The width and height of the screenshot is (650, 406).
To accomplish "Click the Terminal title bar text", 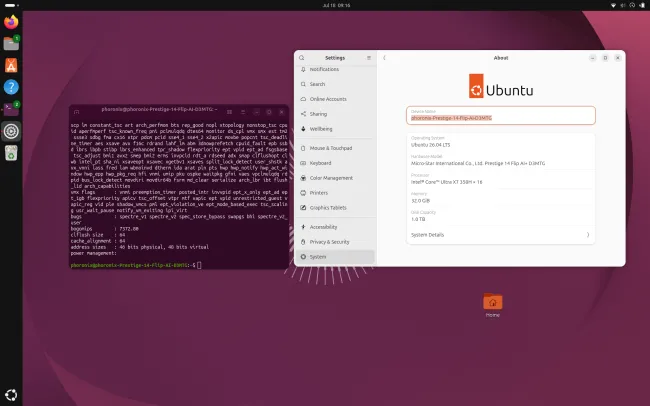I will point(159,109).
